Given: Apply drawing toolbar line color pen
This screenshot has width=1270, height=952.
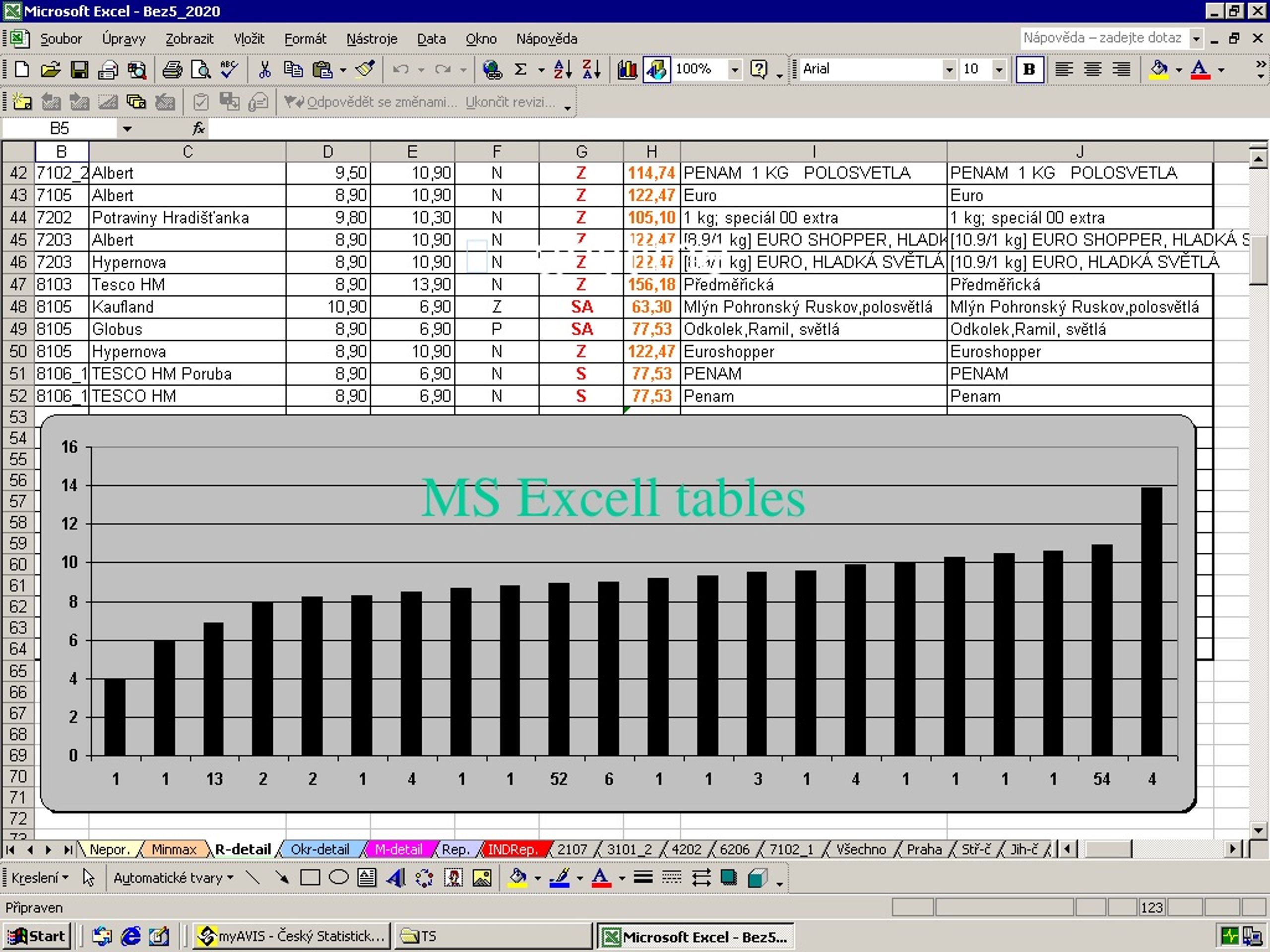Looking at the screenshot, I should [x=560, y=878].
